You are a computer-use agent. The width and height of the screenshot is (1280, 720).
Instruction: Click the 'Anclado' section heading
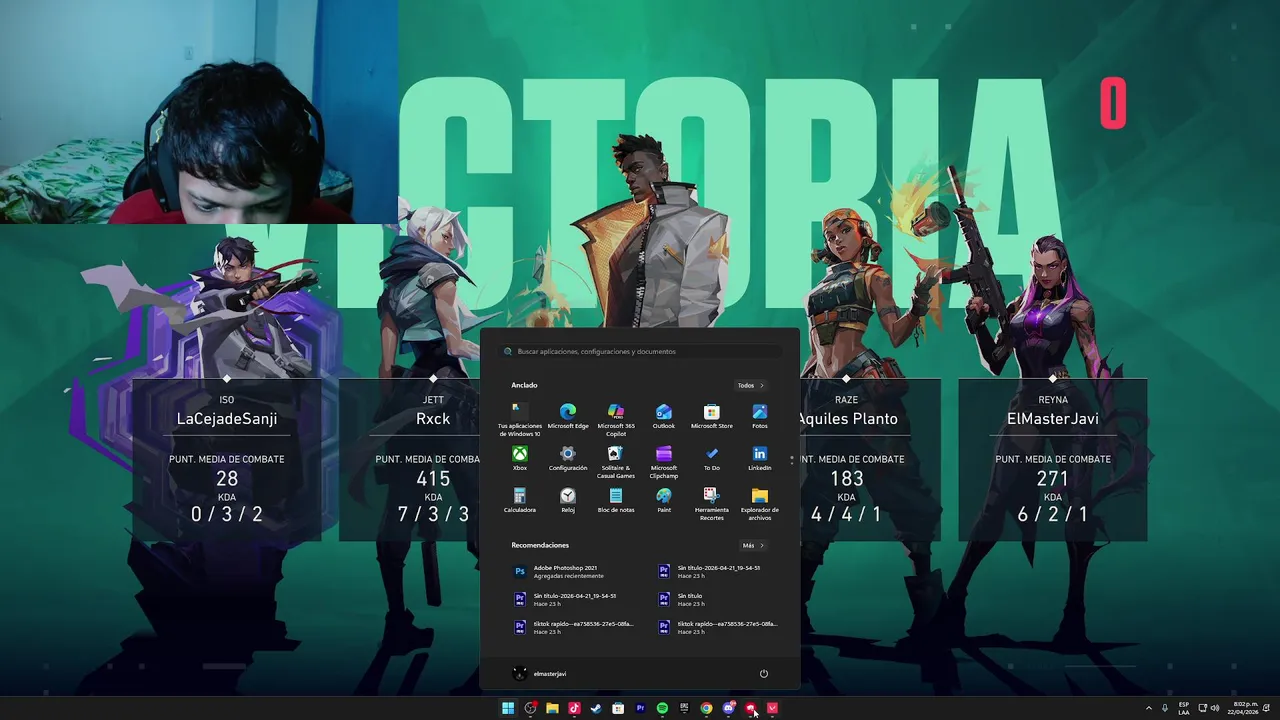coord(524,385)
